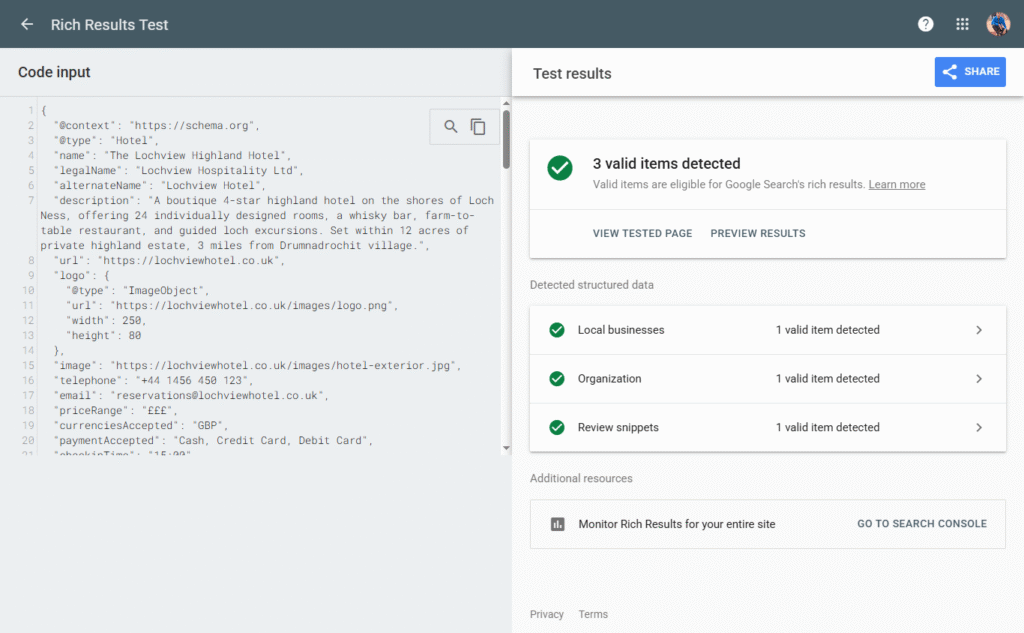
Task: Open the Privacy link
Action: (547, 614)
